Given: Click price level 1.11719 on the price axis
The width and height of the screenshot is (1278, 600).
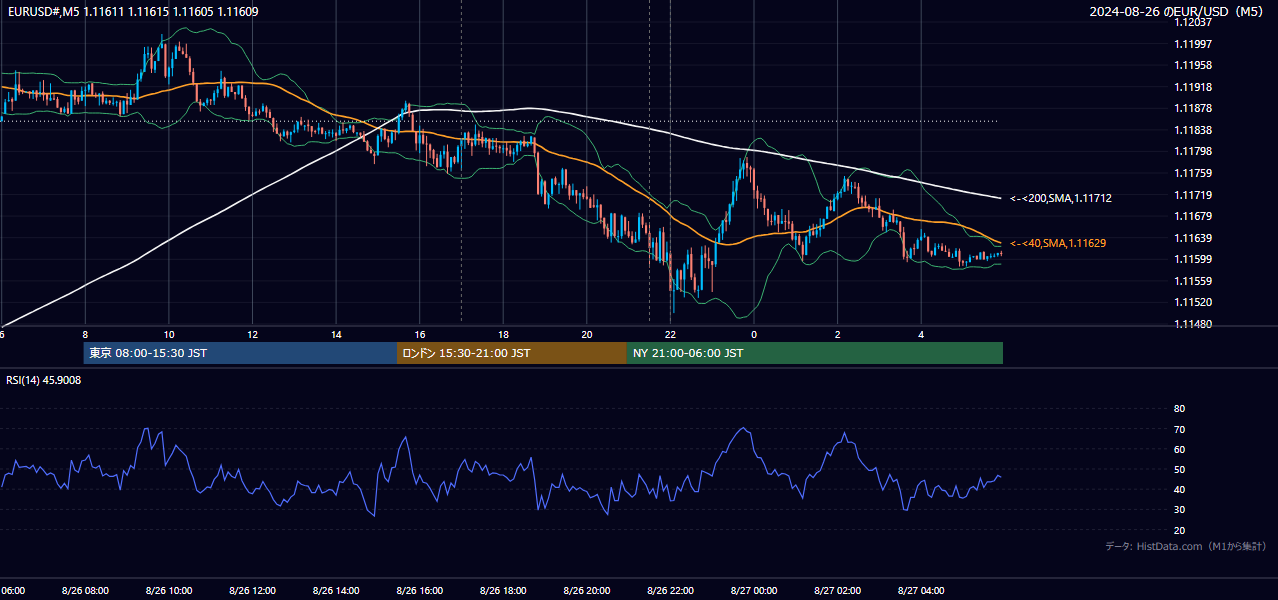Looking at the screenshot, I should (1193, 195).
